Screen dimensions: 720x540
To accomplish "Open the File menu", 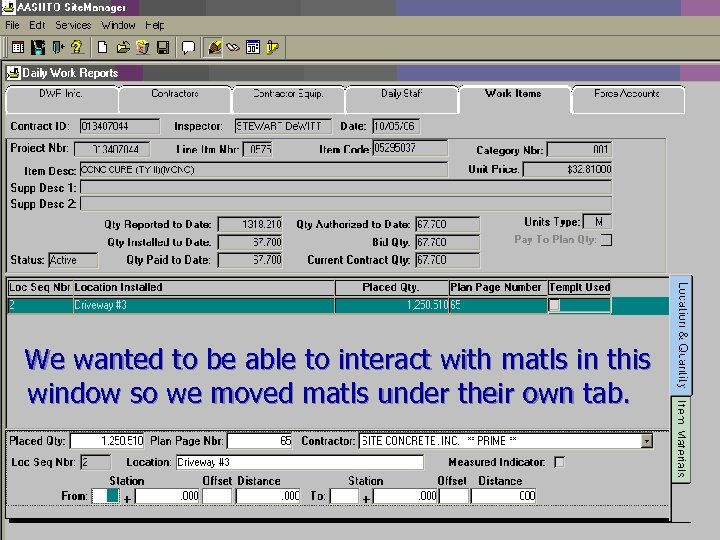I will pos(12,25).
